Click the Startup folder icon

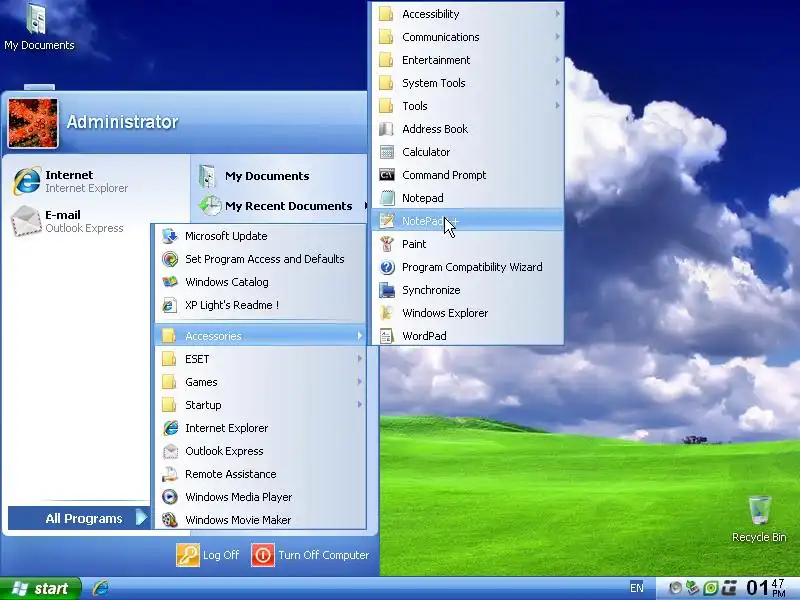coord(169,405)
